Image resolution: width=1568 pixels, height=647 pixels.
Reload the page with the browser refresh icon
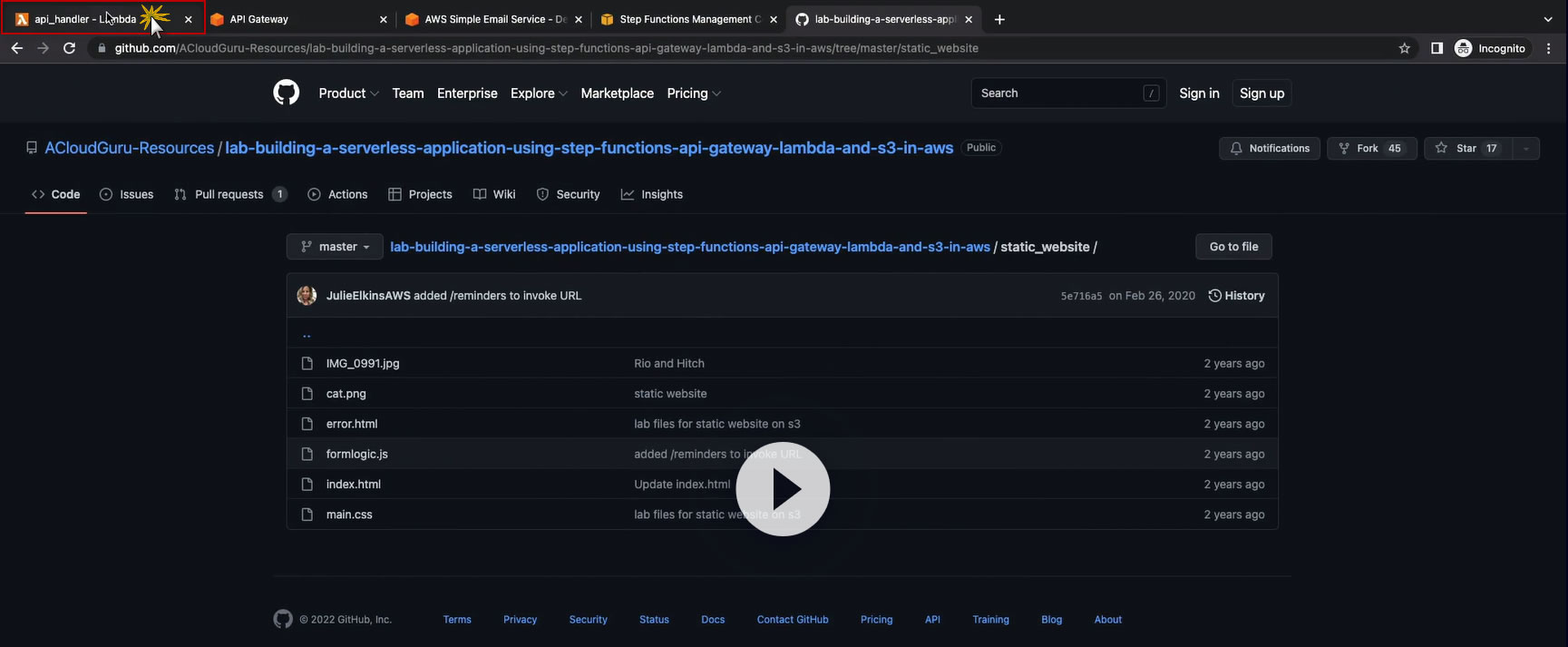pyautogui.click(x=69, y=48)
